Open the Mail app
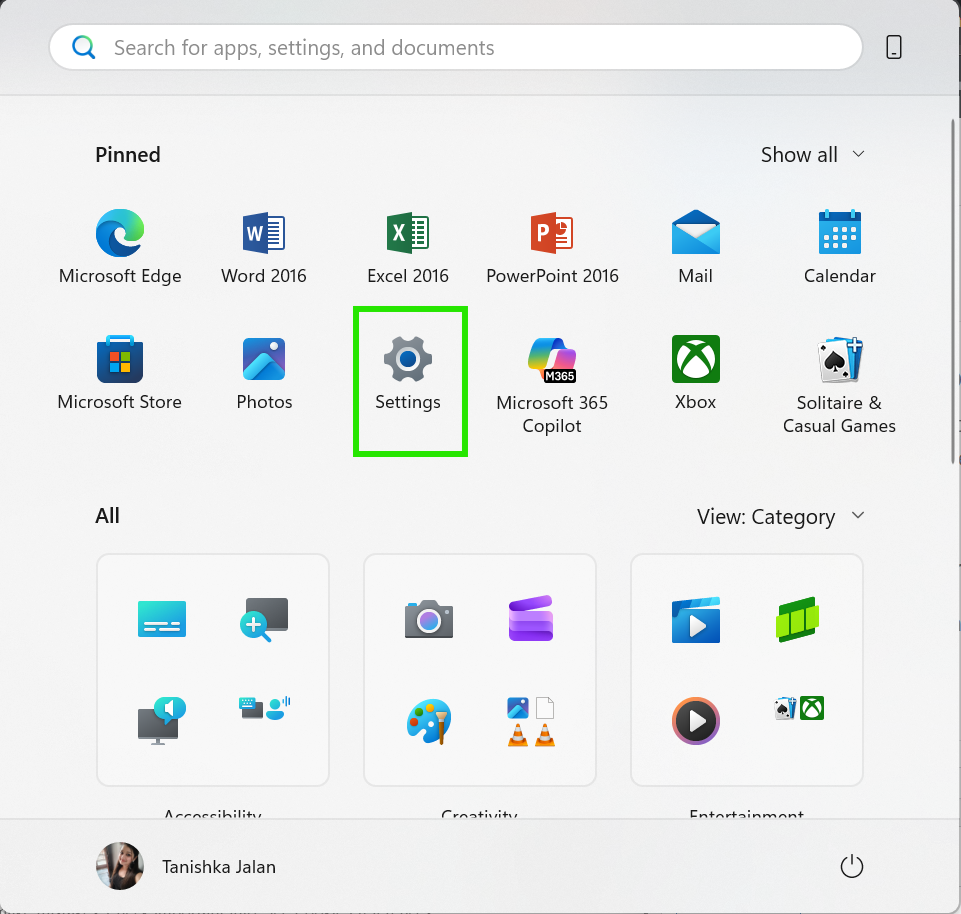Image resolution: width=961 pixels, height=914 pixels. point(696,246)
